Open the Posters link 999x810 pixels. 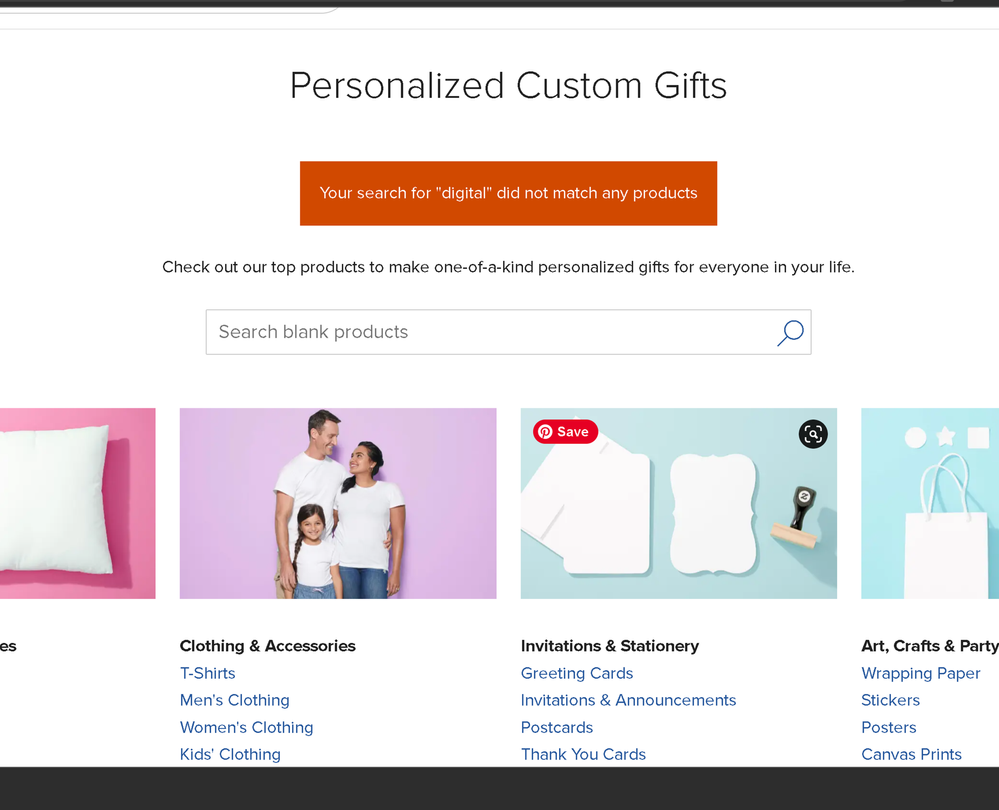[888, 727]
